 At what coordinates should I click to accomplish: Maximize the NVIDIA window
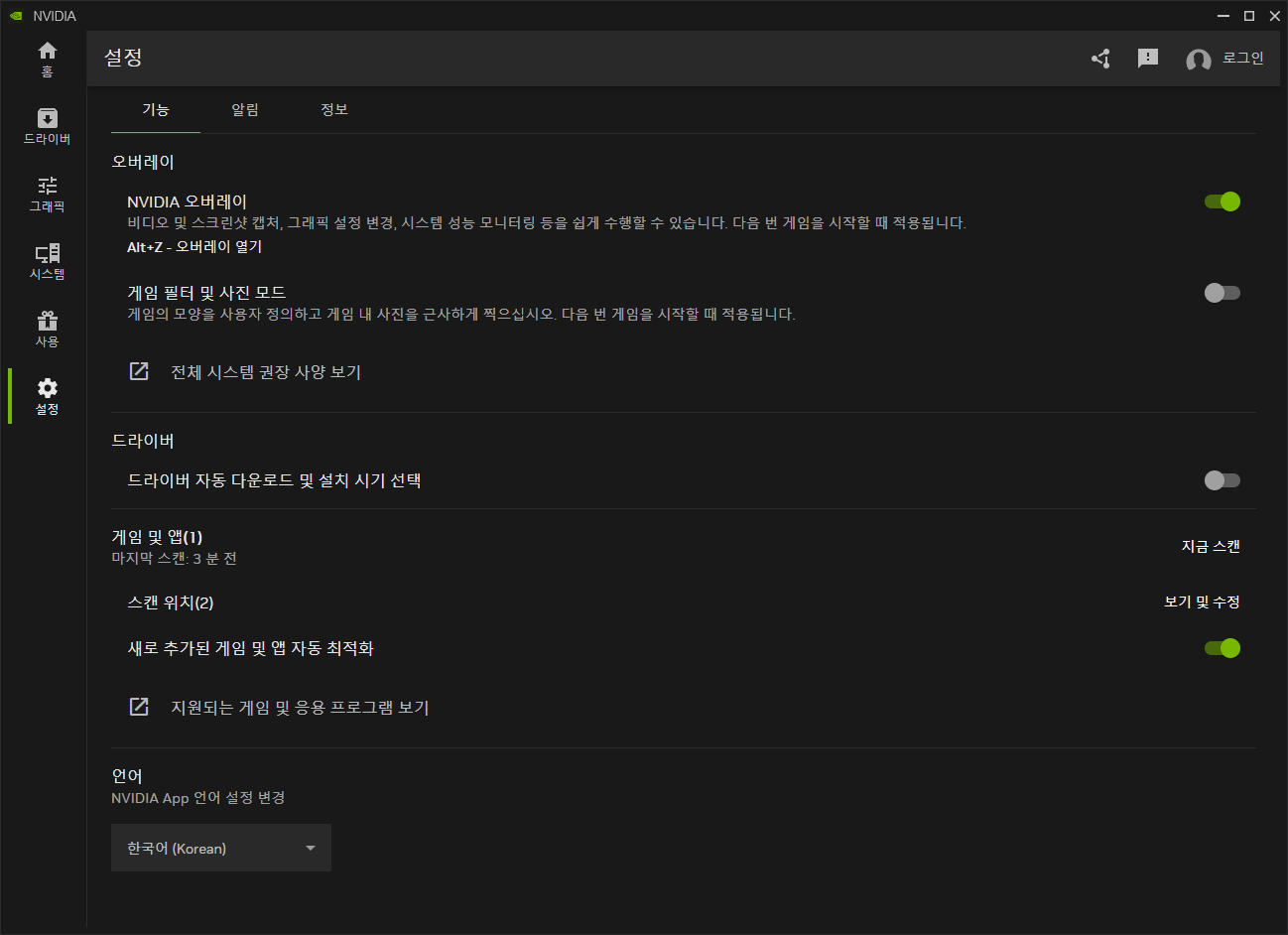pyautogui.click(x=1249, y=16)
